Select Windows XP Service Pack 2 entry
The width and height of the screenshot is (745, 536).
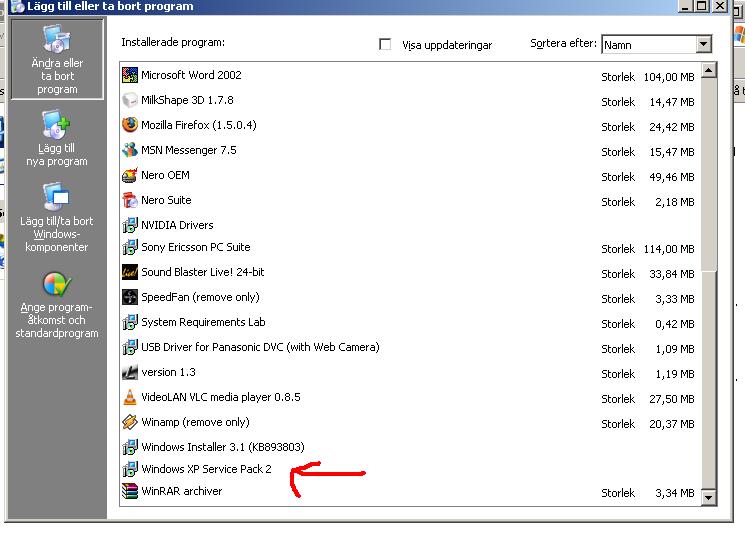click(411, 469)
